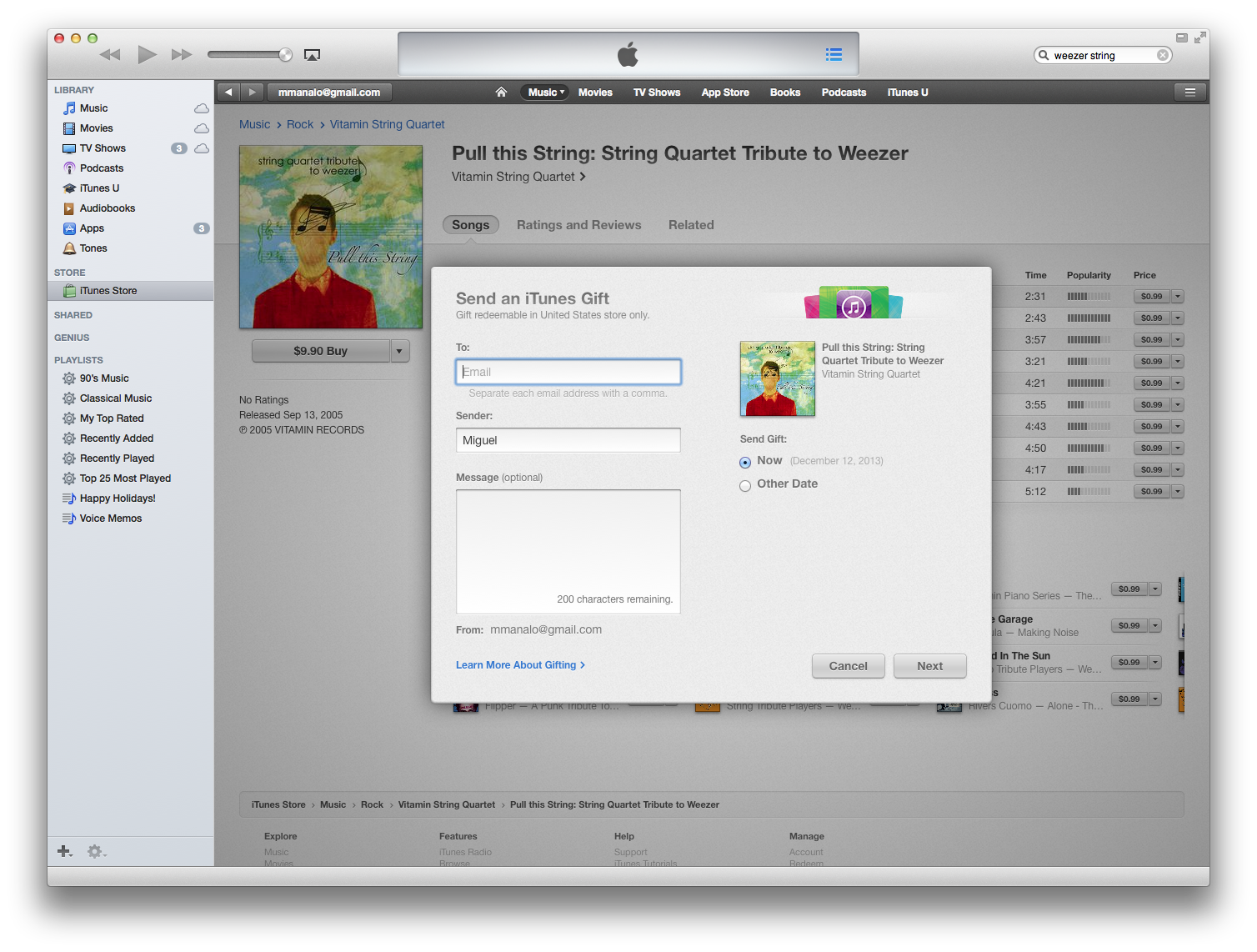Viewport: 1257px width, 952px height.
Task: Navigate back with the store back arrow
Action: click(228, 93)
